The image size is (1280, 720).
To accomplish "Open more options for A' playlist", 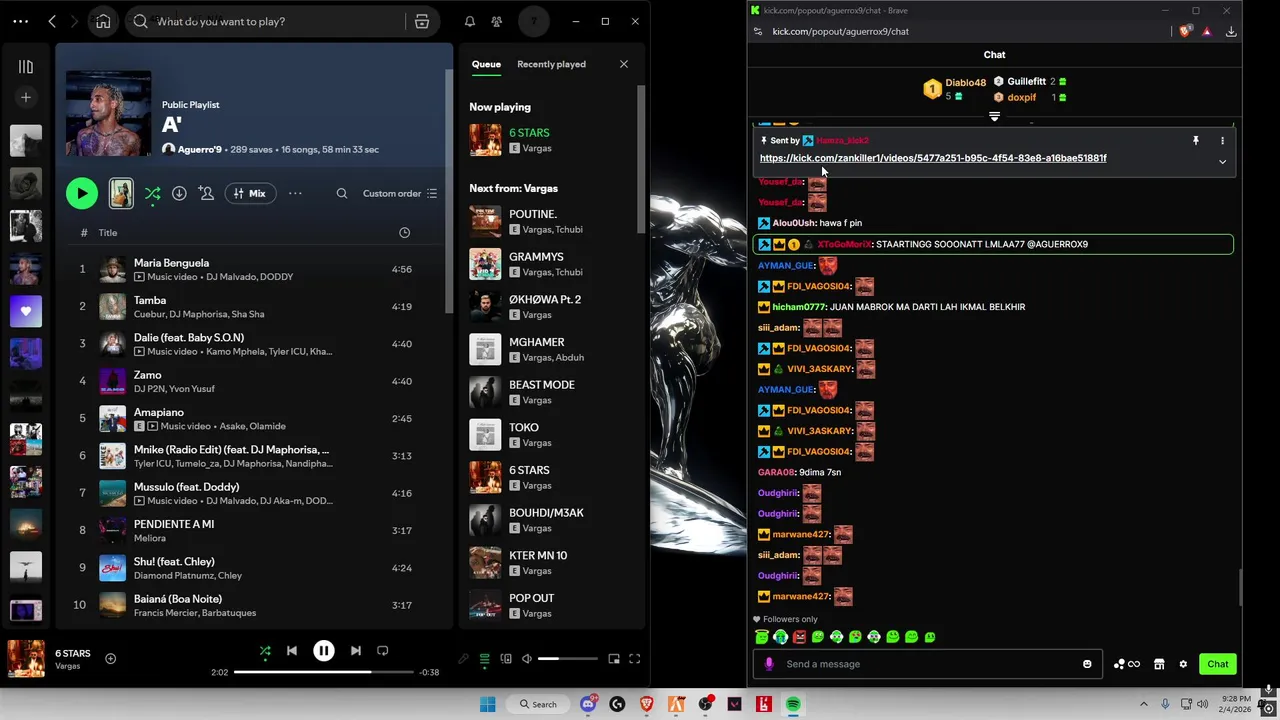I will coord(295,194).
